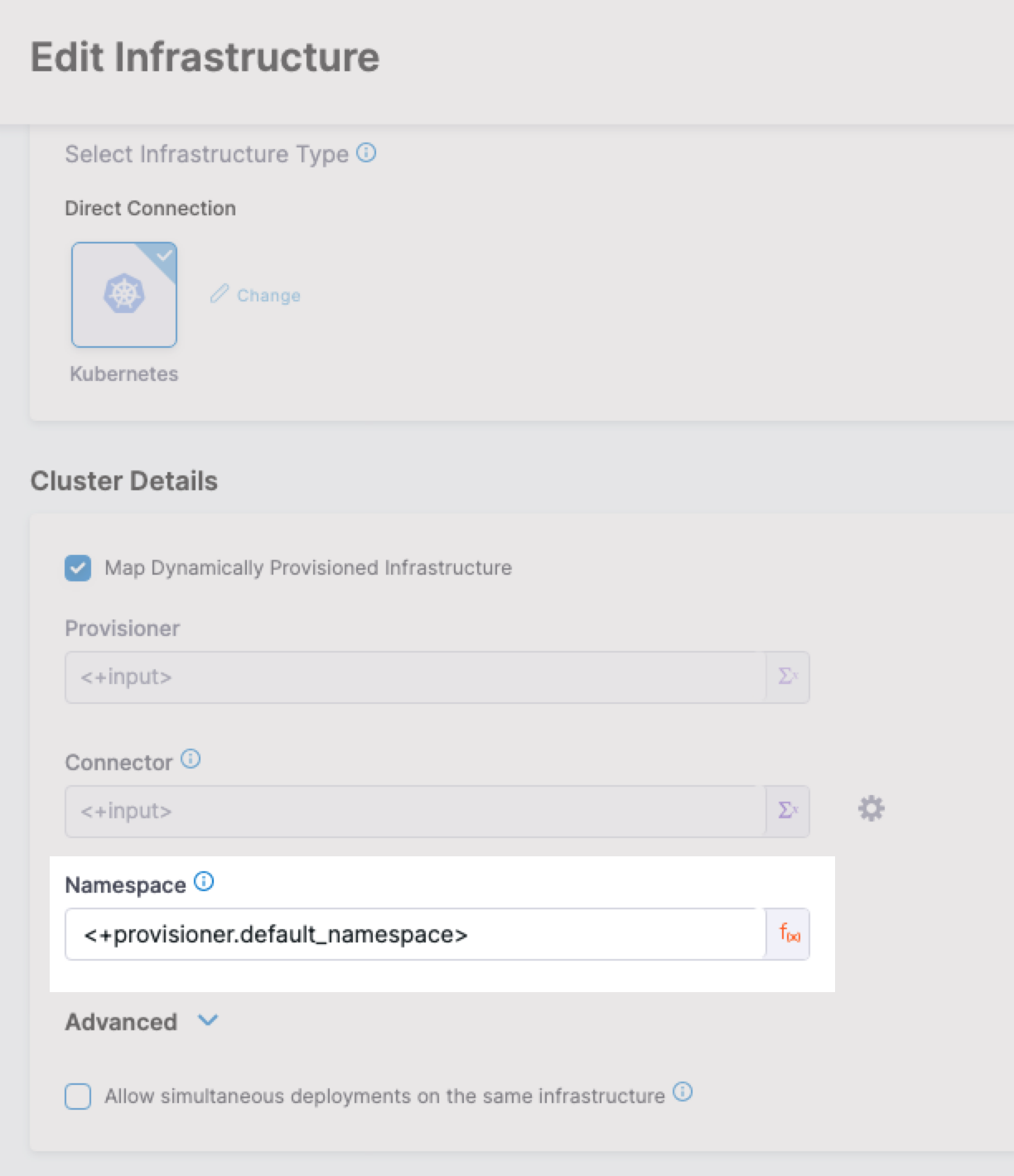Click the Advanced section label
Screen dimensions: 1014x1176
121,1022
